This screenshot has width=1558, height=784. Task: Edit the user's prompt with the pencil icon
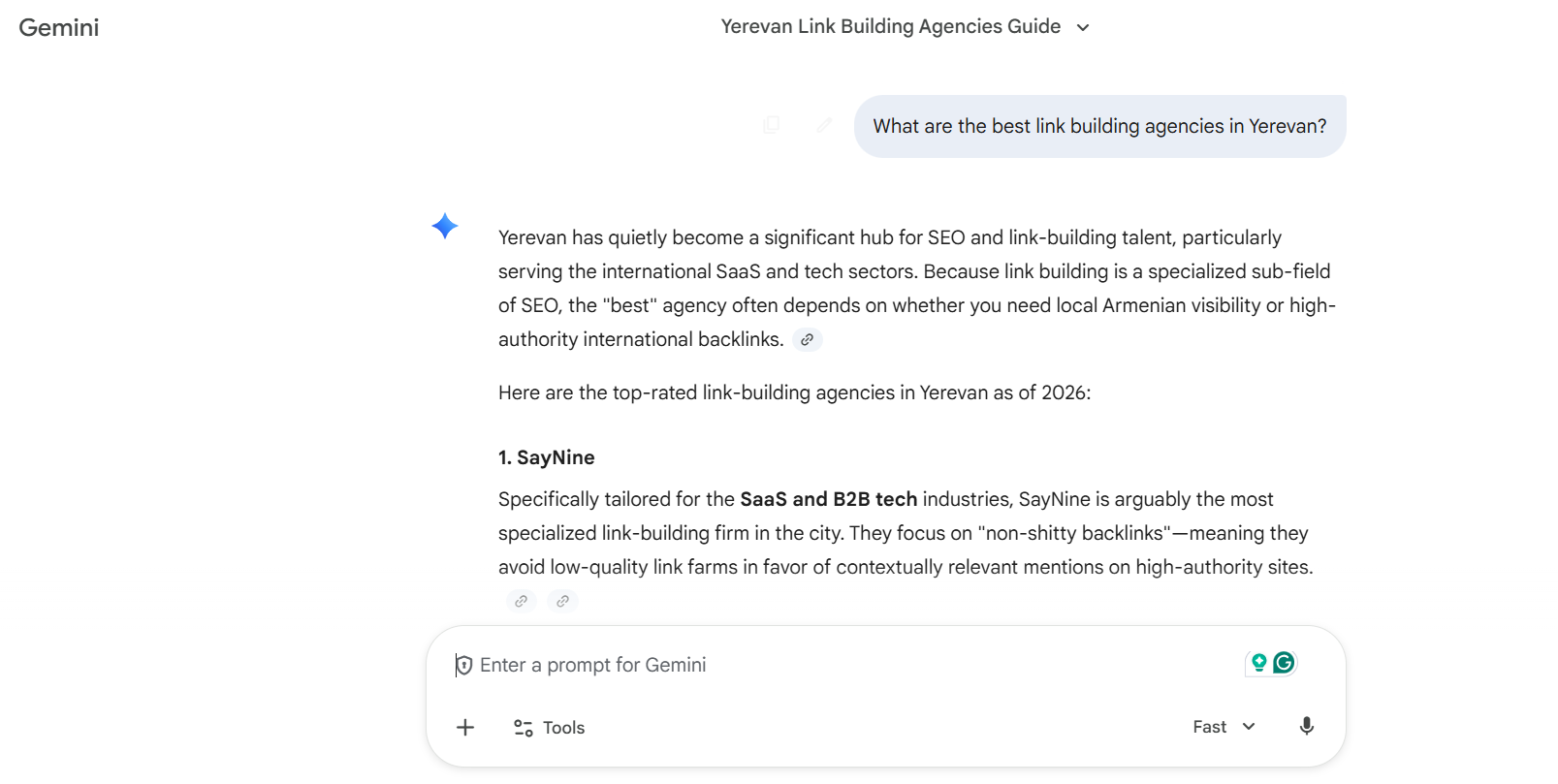point(823,125)
